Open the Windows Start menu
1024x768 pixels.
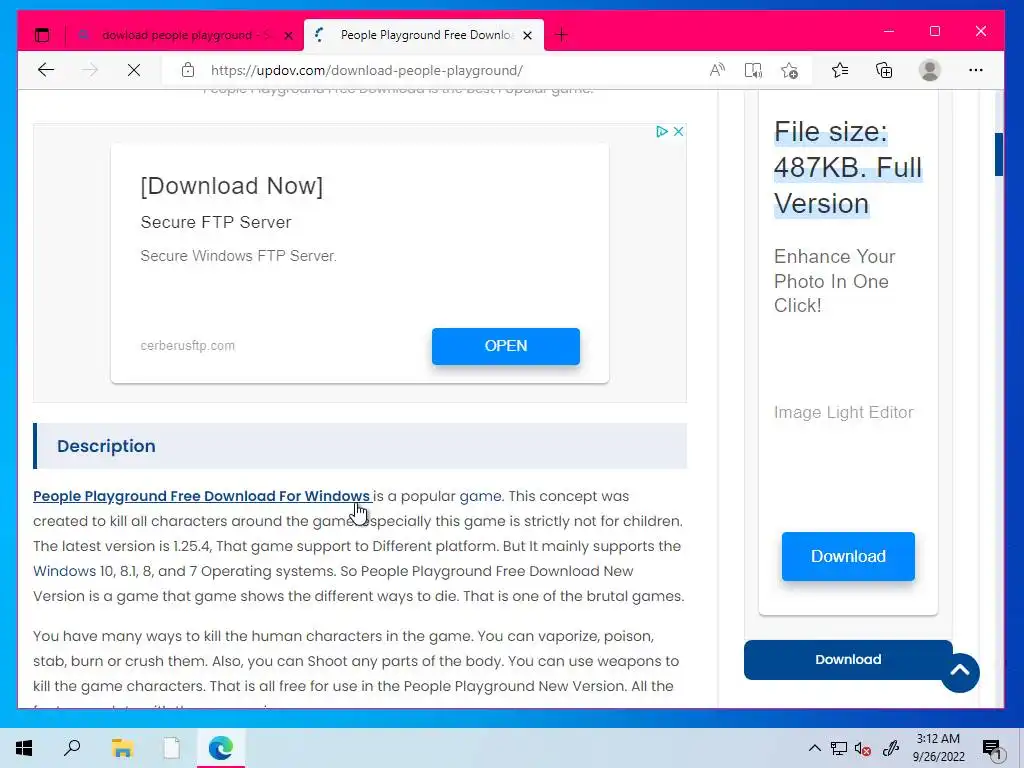24,748
